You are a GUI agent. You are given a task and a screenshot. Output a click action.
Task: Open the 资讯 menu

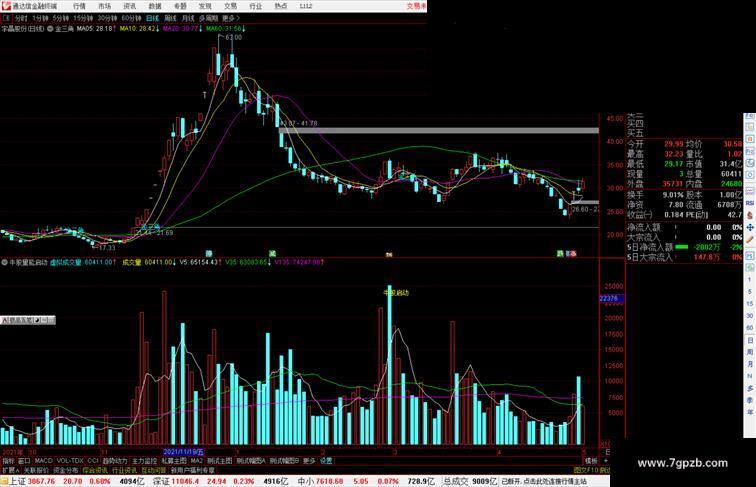(130, 6)
